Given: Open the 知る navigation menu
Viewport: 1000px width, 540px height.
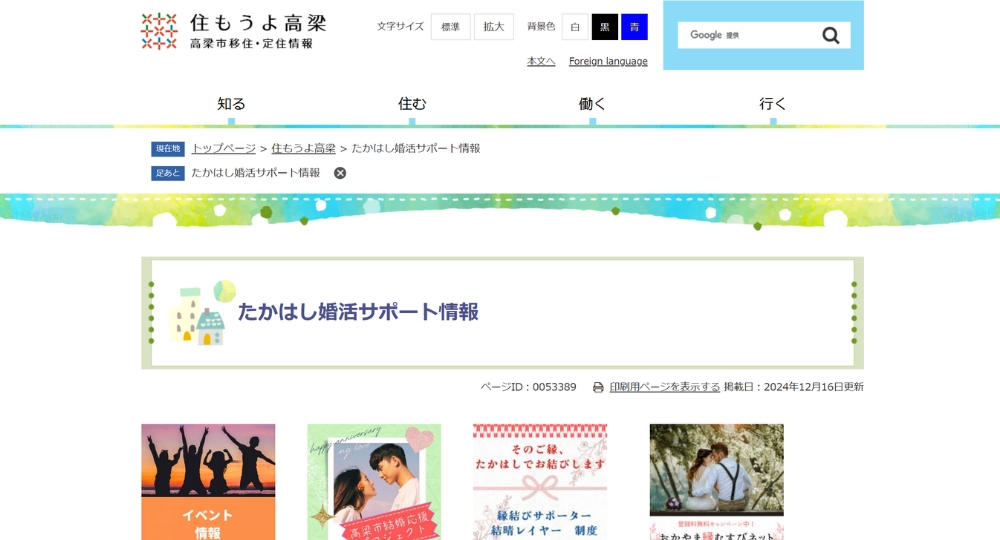Looking at the screenshot, I should coord(231,104).
